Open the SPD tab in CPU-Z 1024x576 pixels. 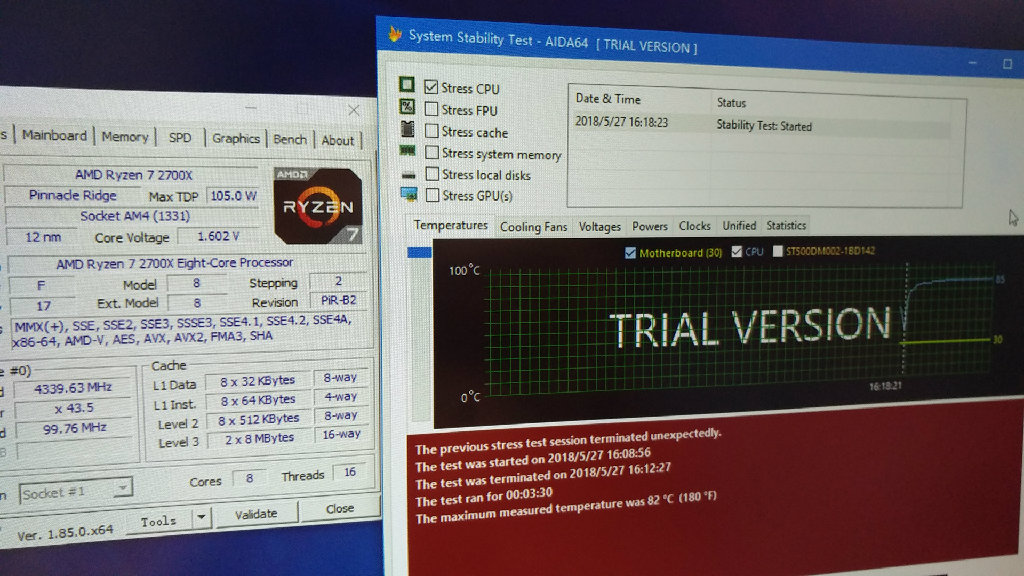[180, 138]
